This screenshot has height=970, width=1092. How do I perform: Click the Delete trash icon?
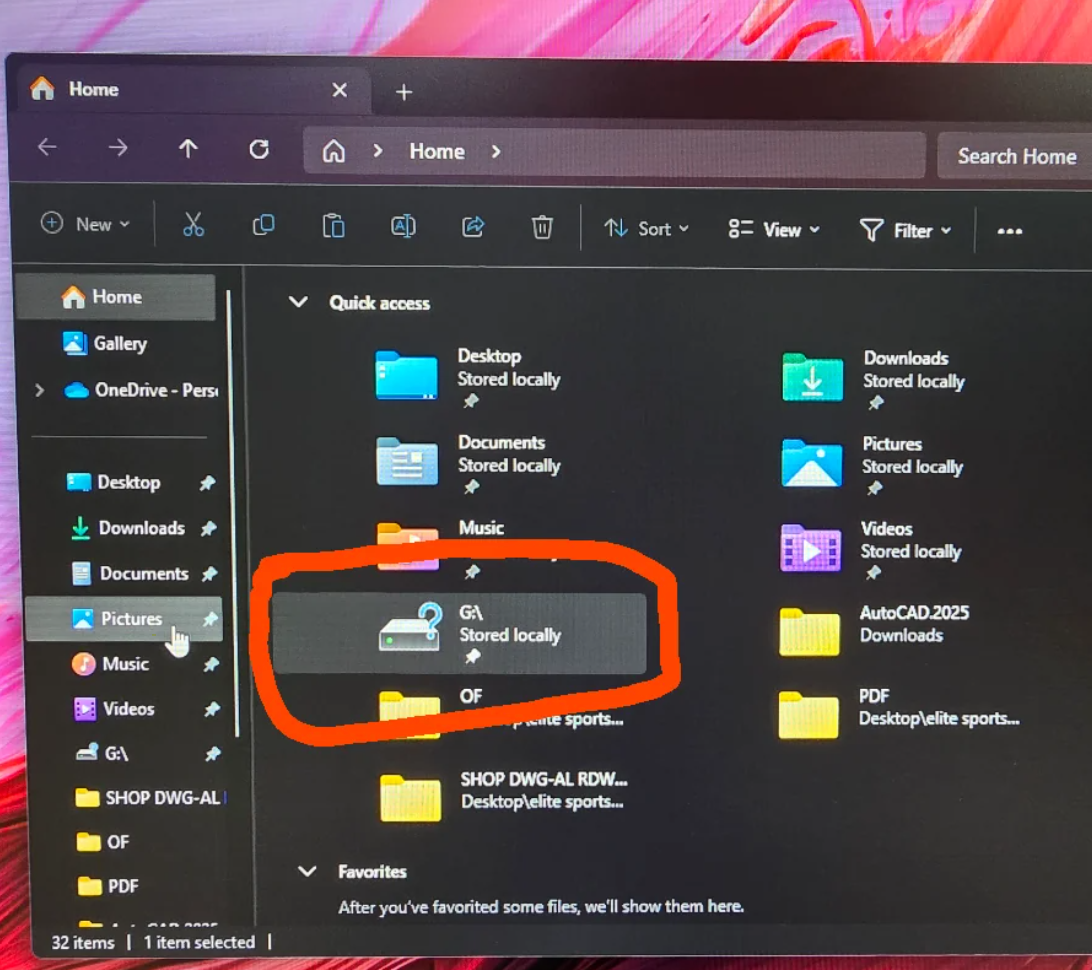(542, 227)
